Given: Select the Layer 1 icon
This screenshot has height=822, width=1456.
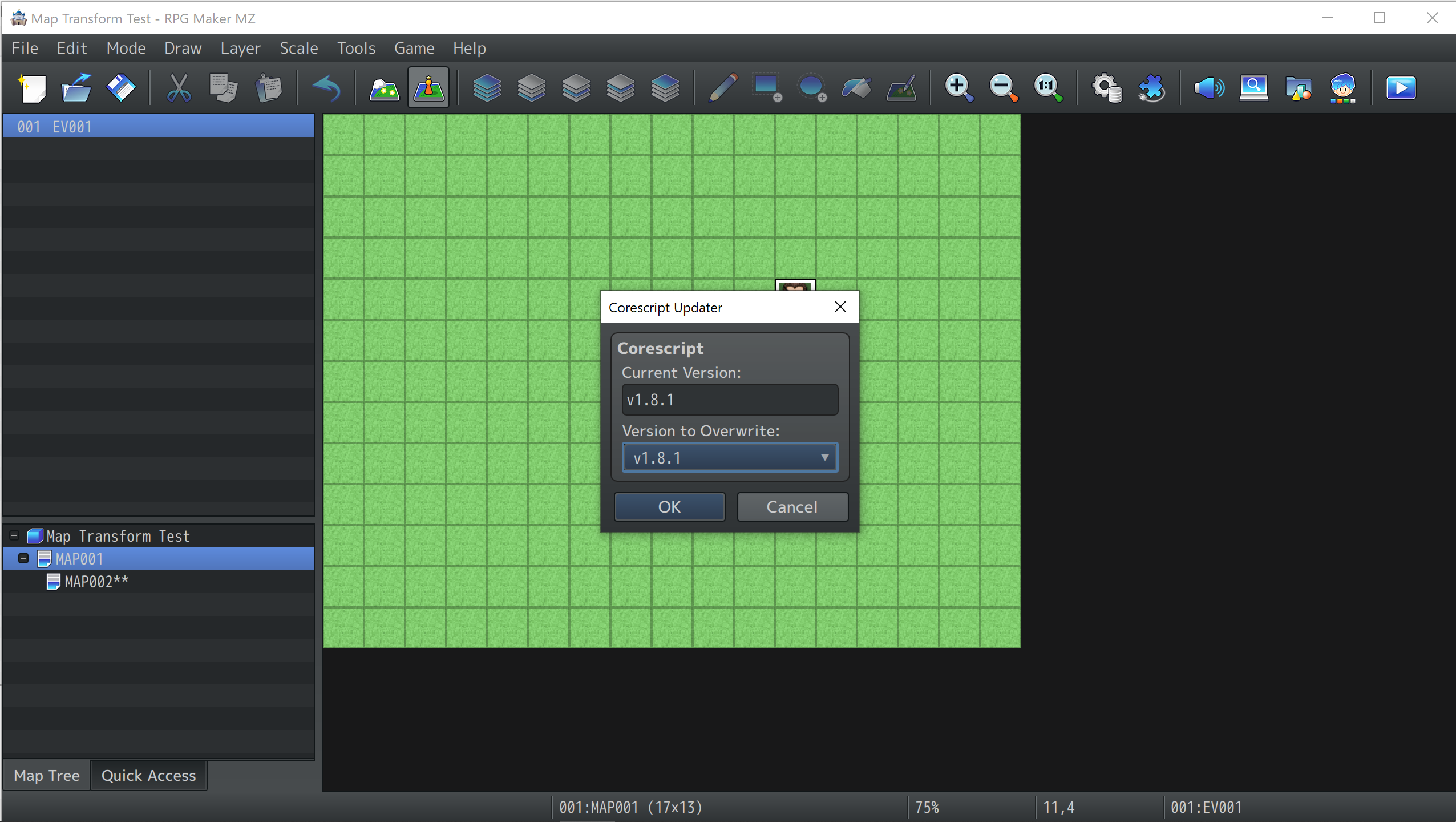Looking at the screenshot, I should click(x=531, y=88).
